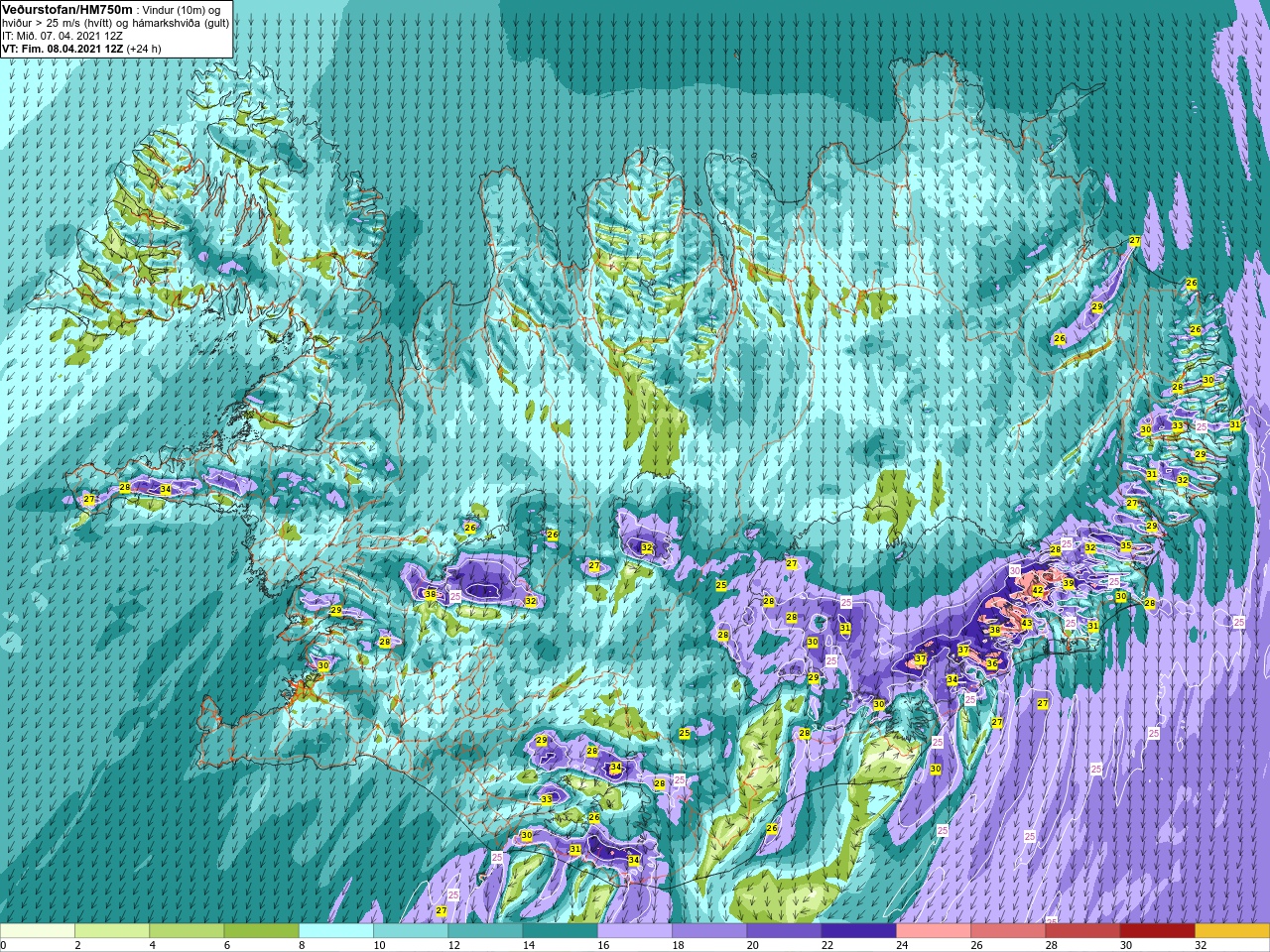Click the orange above-32 legend swatch
Screen dimensions: 1270x952
click(x=1232, y=931)
